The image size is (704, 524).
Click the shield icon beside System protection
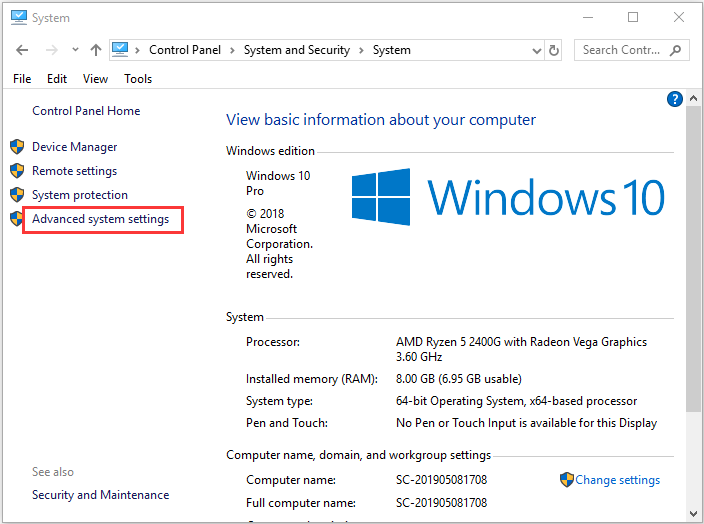coord(17,195)
